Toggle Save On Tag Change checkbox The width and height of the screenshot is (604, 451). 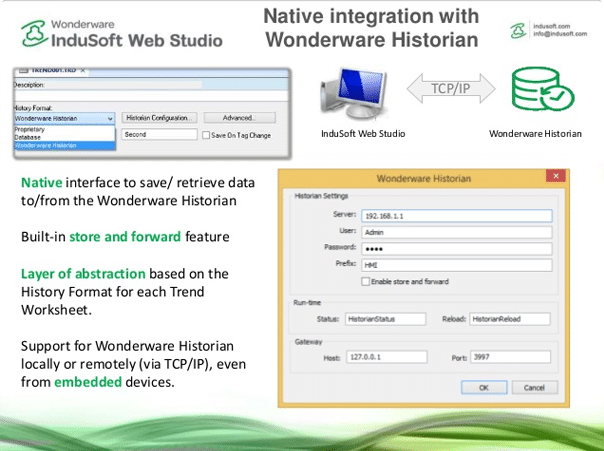click(206, 135)
